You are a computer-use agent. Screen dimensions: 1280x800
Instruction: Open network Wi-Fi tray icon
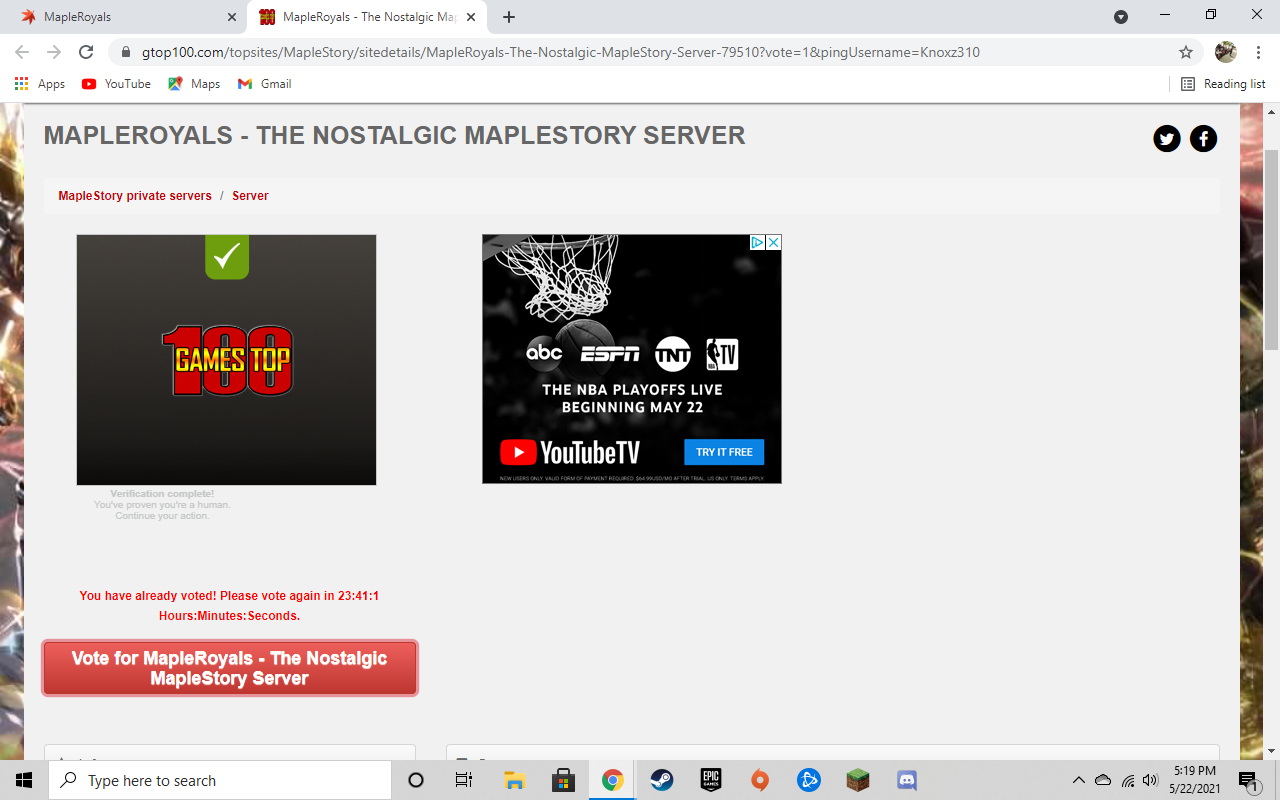click(x=1128, y=780)
